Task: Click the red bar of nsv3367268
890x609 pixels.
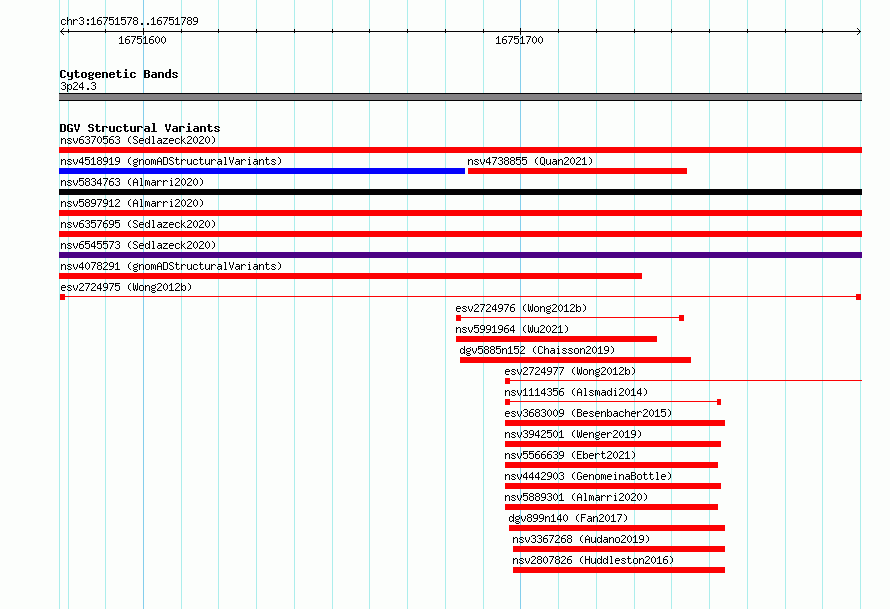Action: coord(619,549)
